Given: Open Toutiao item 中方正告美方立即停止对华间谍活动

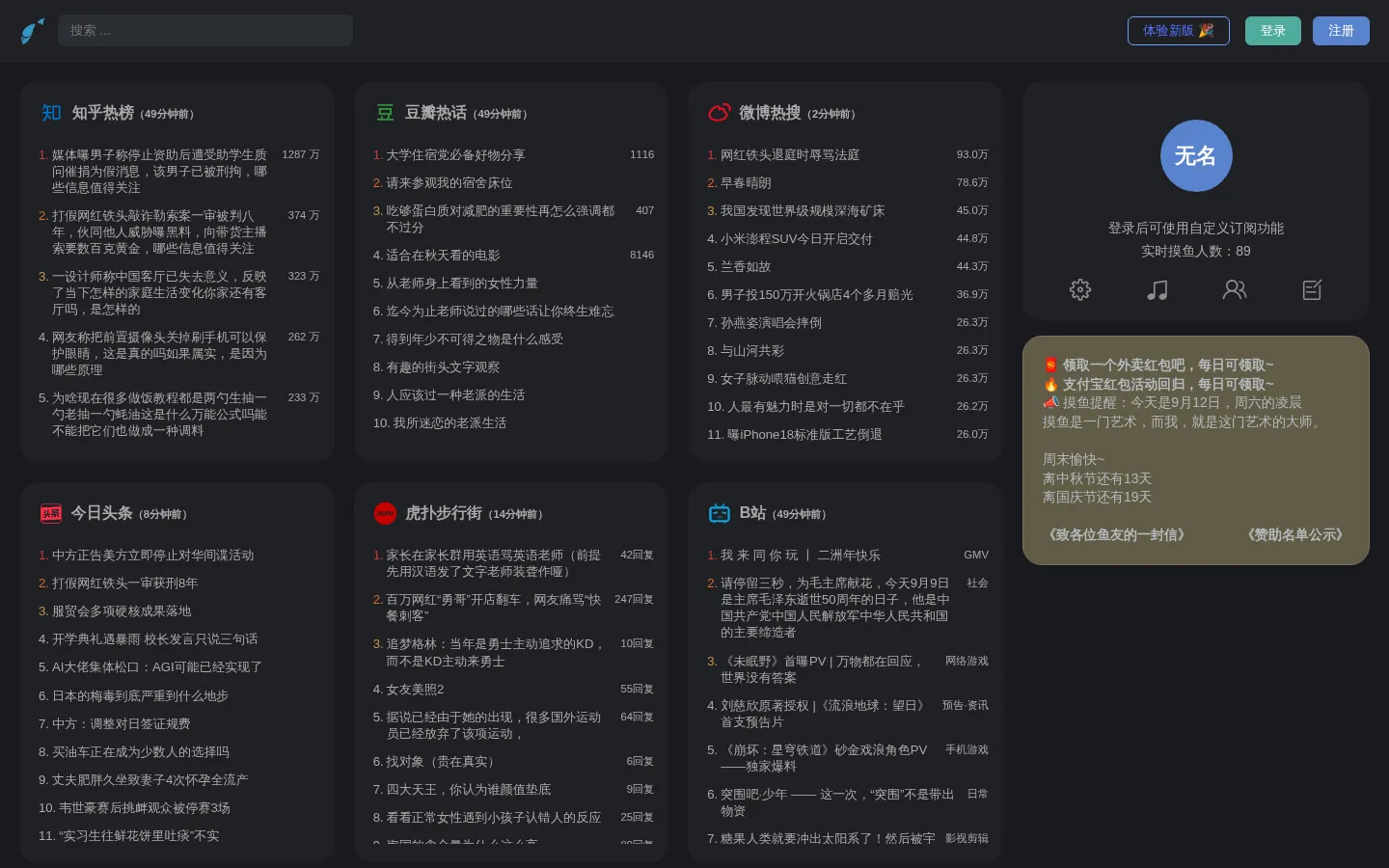Looking at the screenshot, I should coord(152,555).
